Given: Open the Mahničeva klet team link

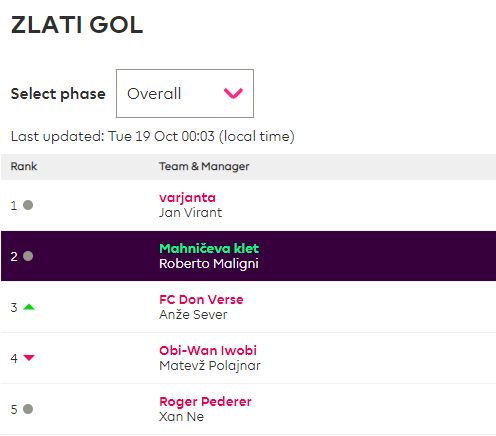Looking at the screenshot, I should coord(209,248).
